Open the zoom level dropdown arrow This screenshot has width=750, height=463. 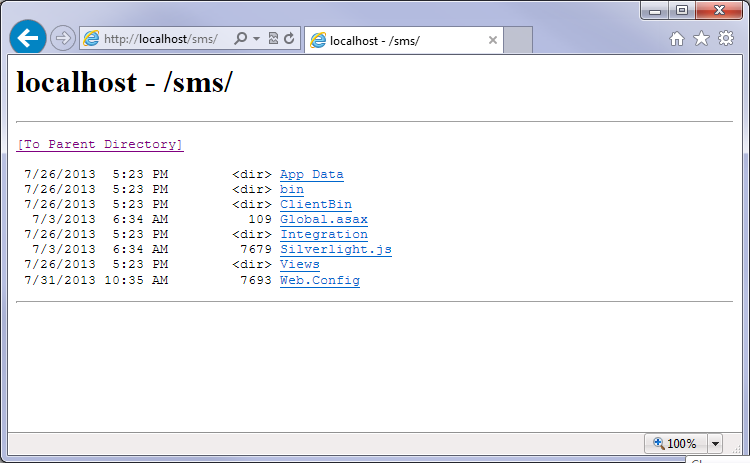pyautogui.click(x=715, y=443)
